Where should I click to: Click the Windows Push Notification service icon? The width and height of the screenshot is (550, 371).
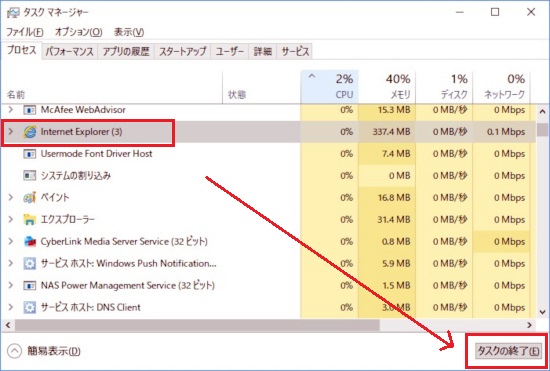click(x=30, y=263)
